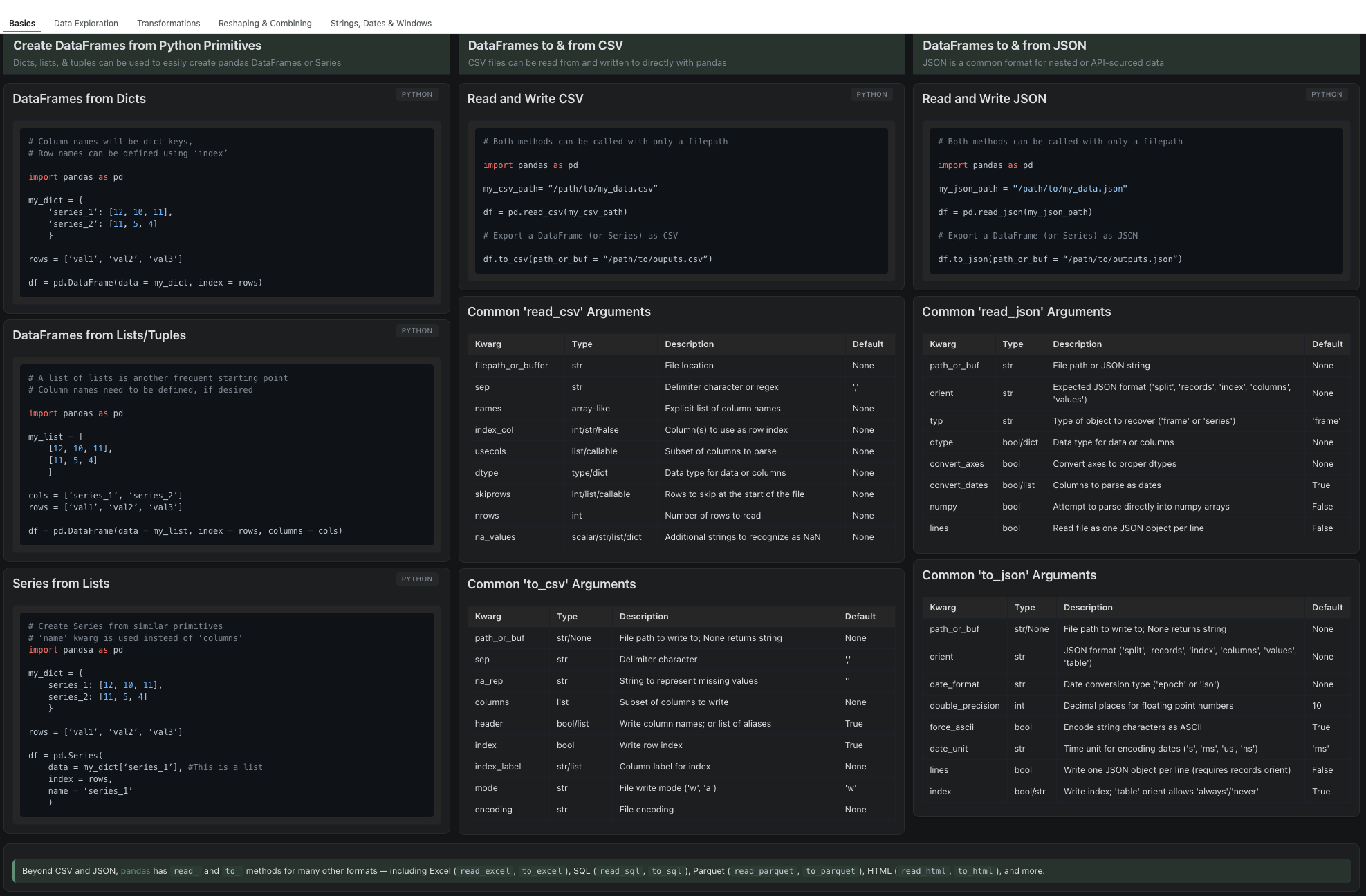This screenshot has width=1366, height=896.
Task: Click 'bool/str' type in to_json index row
Action: [x=1030, y=792]
